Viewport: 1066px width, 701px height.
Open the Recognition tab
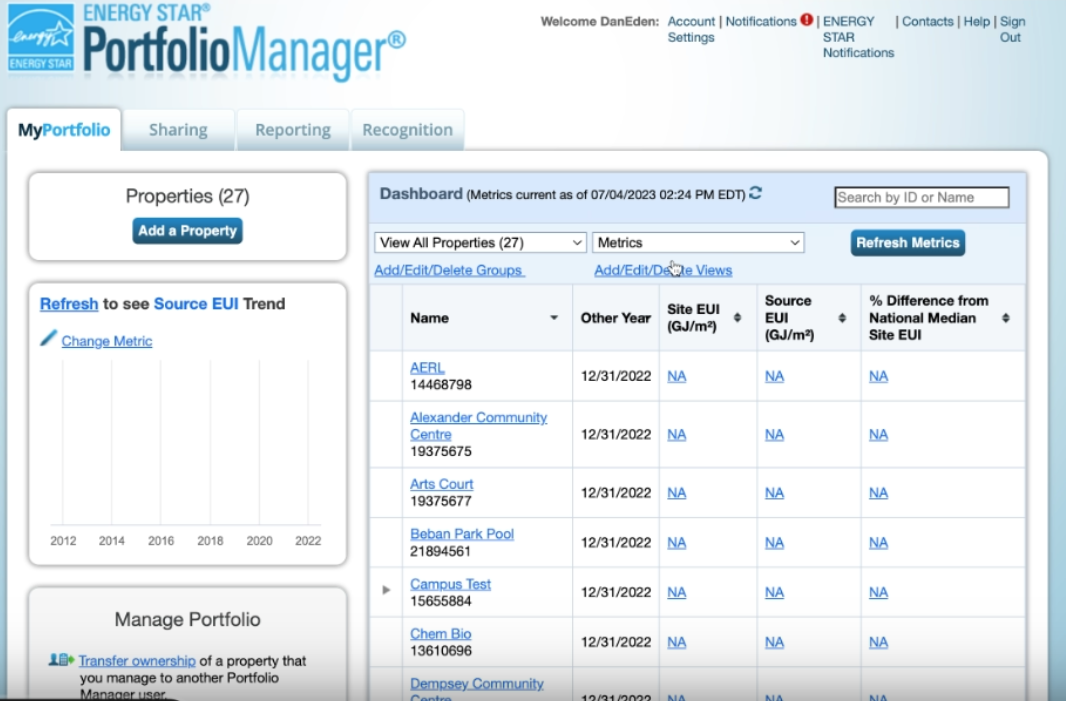pyautogui.click(x=407, y=130)
